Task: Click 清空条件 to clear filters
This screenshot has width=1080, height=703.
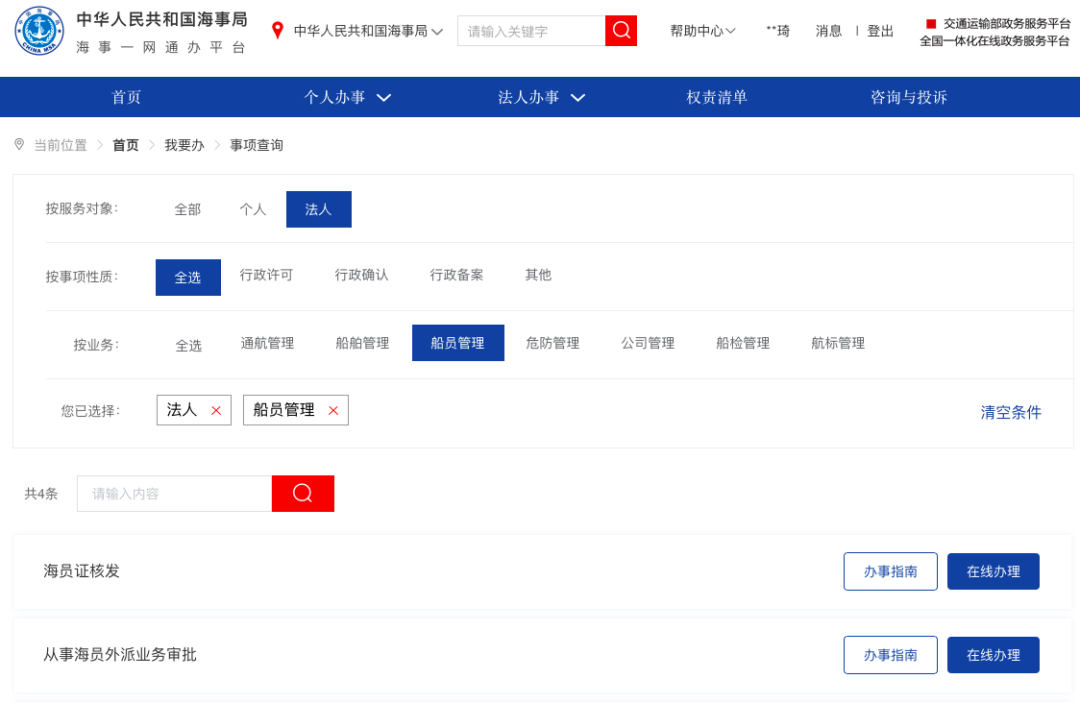Action: pyautogui.click(x=1010, y=412)
